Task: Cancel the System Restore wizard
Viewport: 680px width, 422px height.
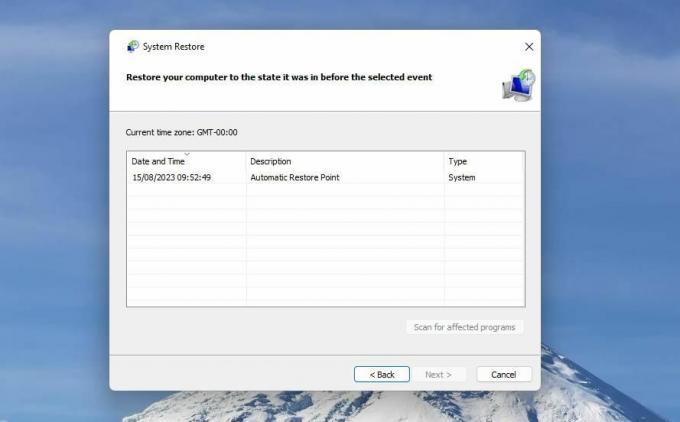Action: pyautogui.click(x=503, y=374)
